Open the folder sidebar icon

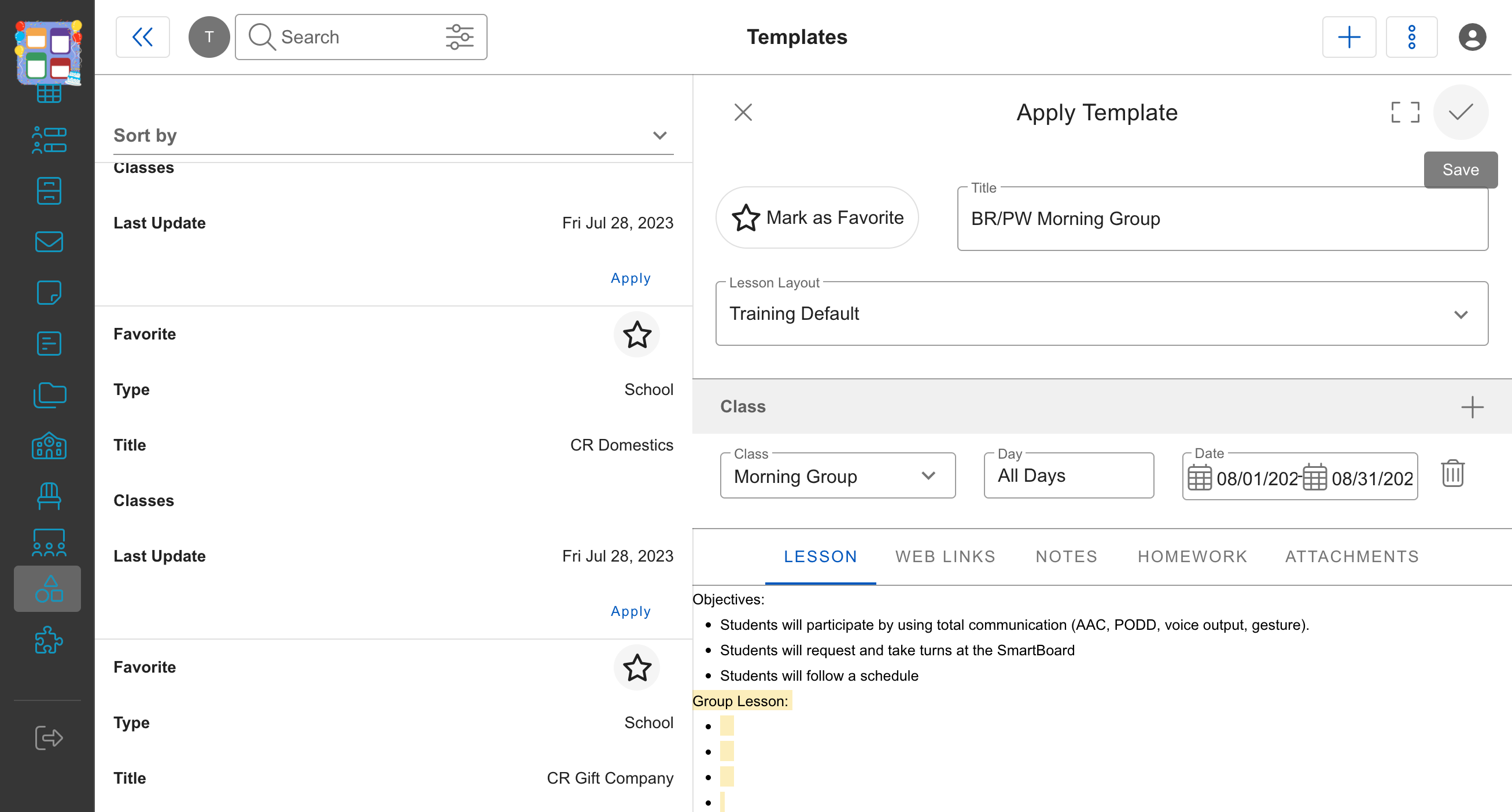pos(49,395)
